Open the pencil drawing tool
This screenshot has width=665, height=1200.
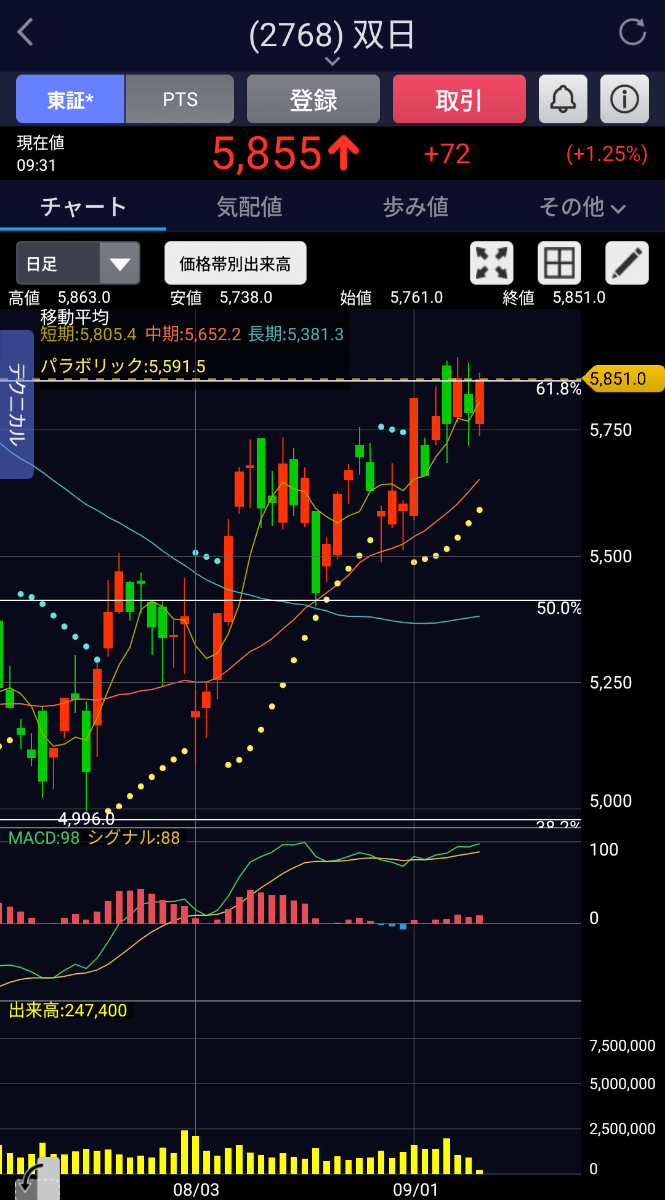tap(627, 263)
